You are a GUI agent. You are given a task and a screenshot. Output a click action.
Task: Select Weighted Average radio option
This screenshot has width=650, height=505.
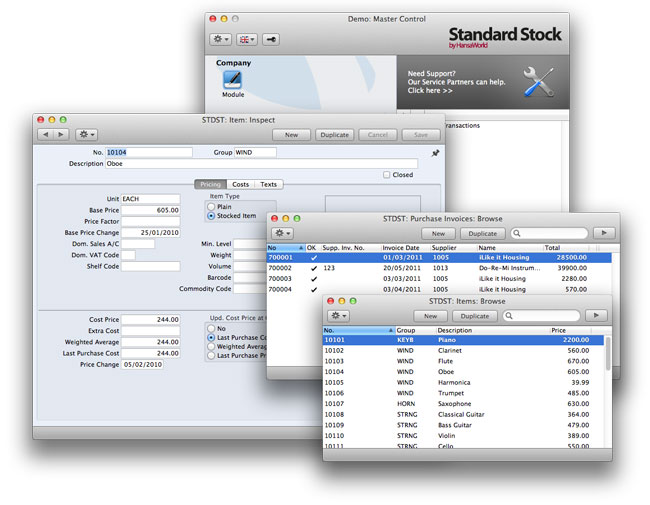pyautogui.click(x=211, y=346)
